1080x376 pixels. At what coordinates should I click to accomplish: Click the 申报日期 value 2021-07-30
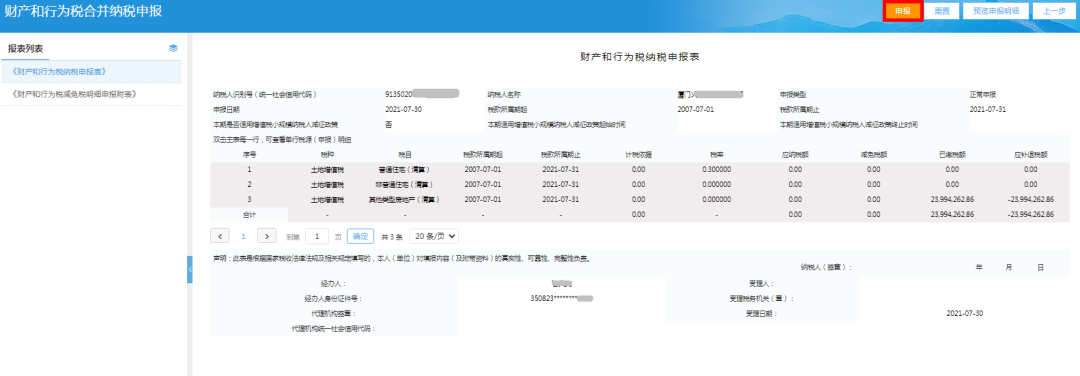click(x=403, y=109)
